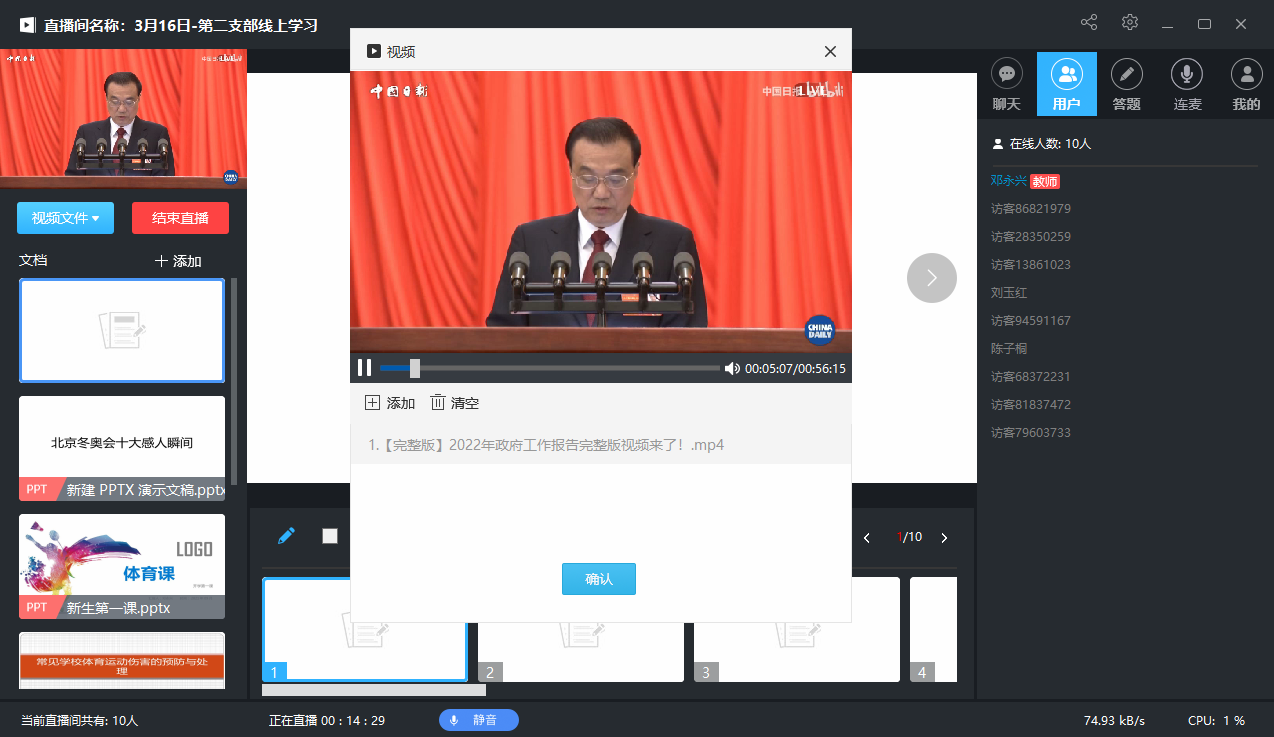Click the share icon in title bar
Image resolution: width=1274 pixels, height=737 pixels.
pyautogui.click(x=1089, y=23)
